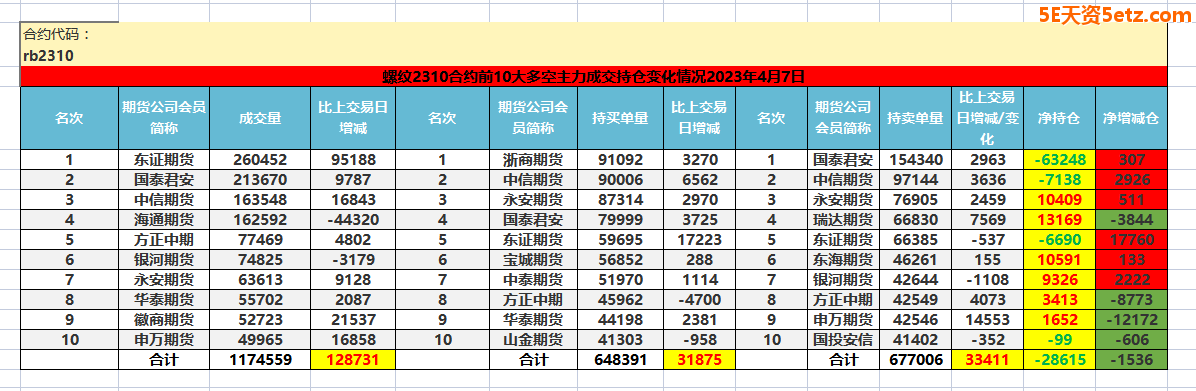This screenshot has height=391, width=1196.
Task: Click yellow long change total 31875
Action: point(698,360)
